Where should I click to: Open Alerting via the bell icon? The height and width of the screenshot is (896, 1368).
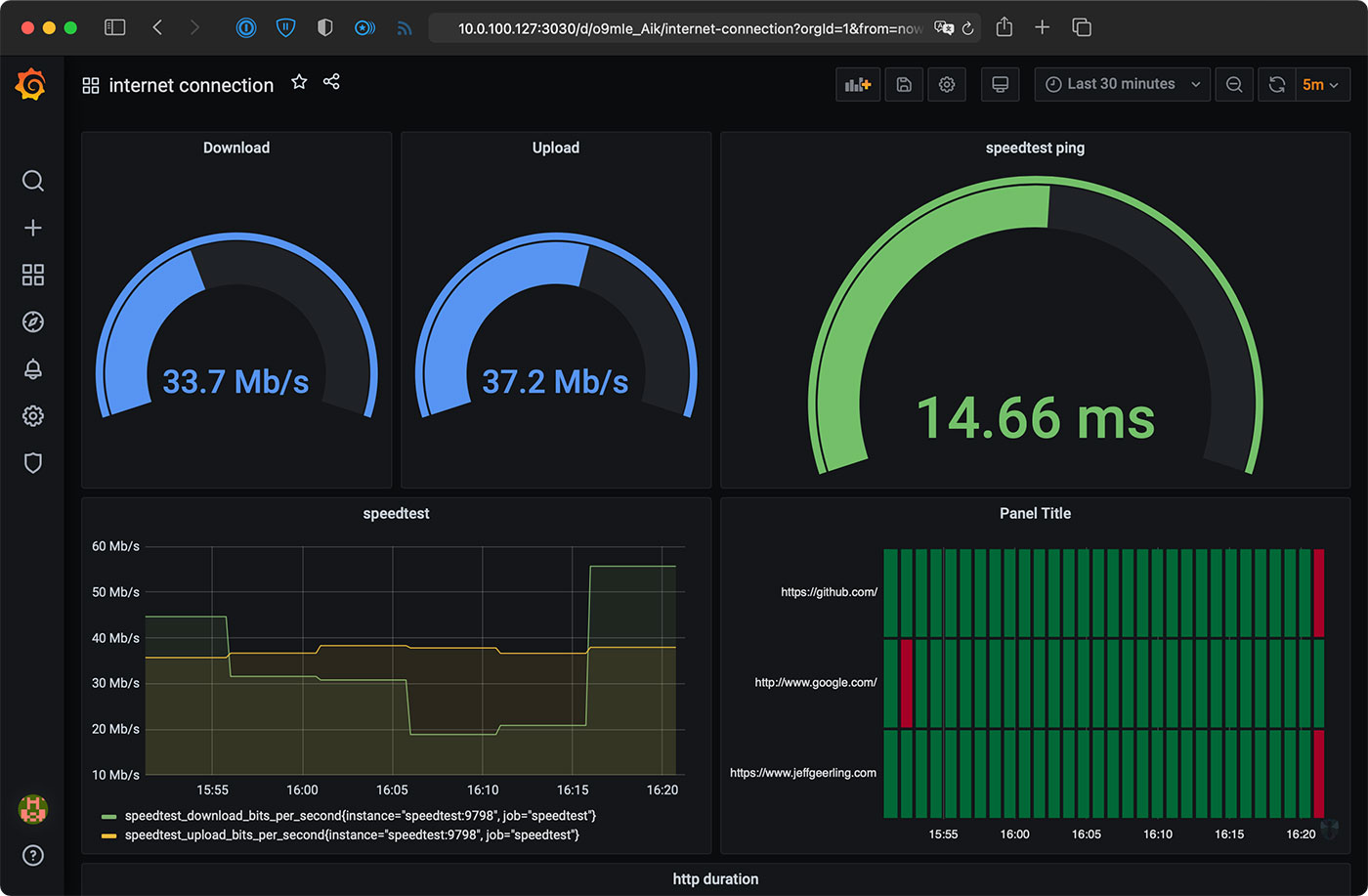click(32, 368)
